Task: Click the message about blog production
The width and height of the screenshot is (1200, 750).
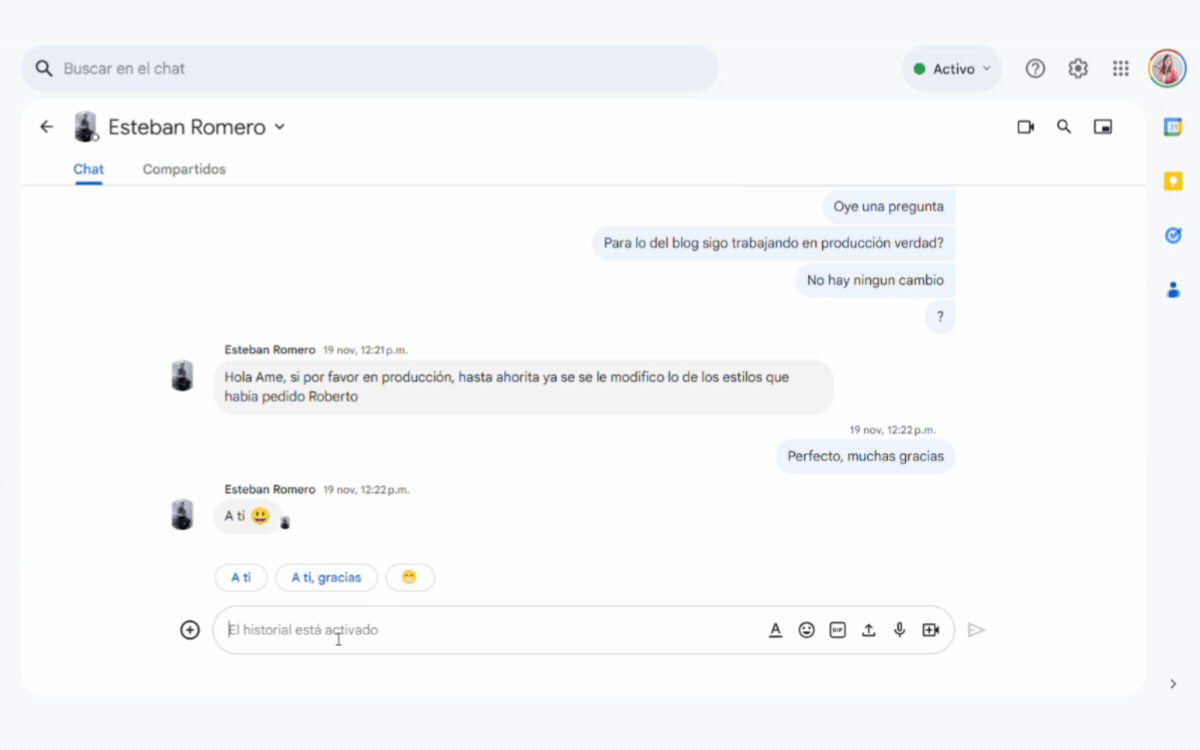Action: tap(773, 243)
